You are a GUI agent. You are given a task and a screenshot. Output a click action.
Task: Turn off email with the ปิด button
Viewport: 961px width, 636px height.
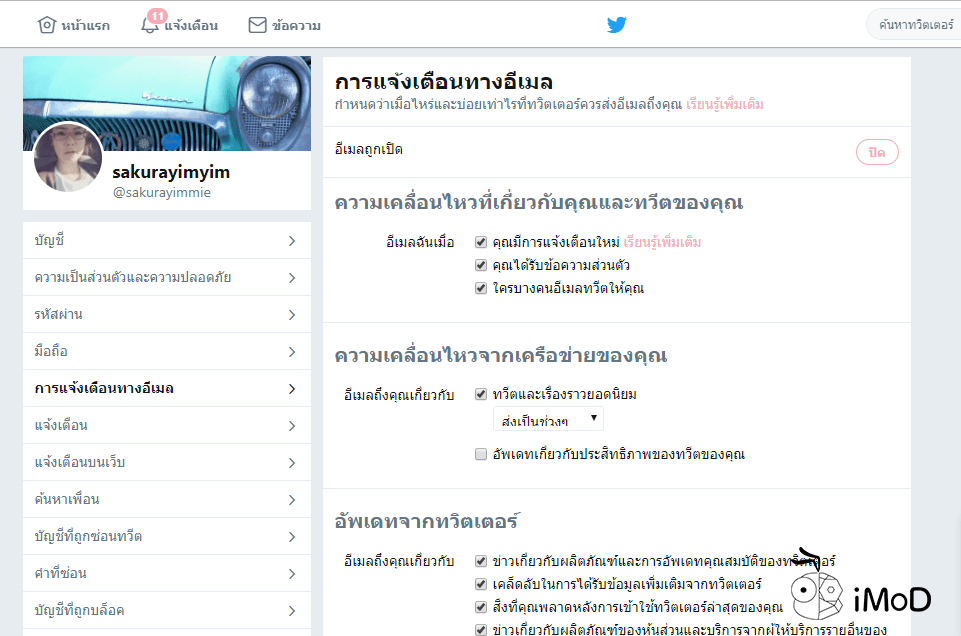pyautogui.click(x=876, y=151)
